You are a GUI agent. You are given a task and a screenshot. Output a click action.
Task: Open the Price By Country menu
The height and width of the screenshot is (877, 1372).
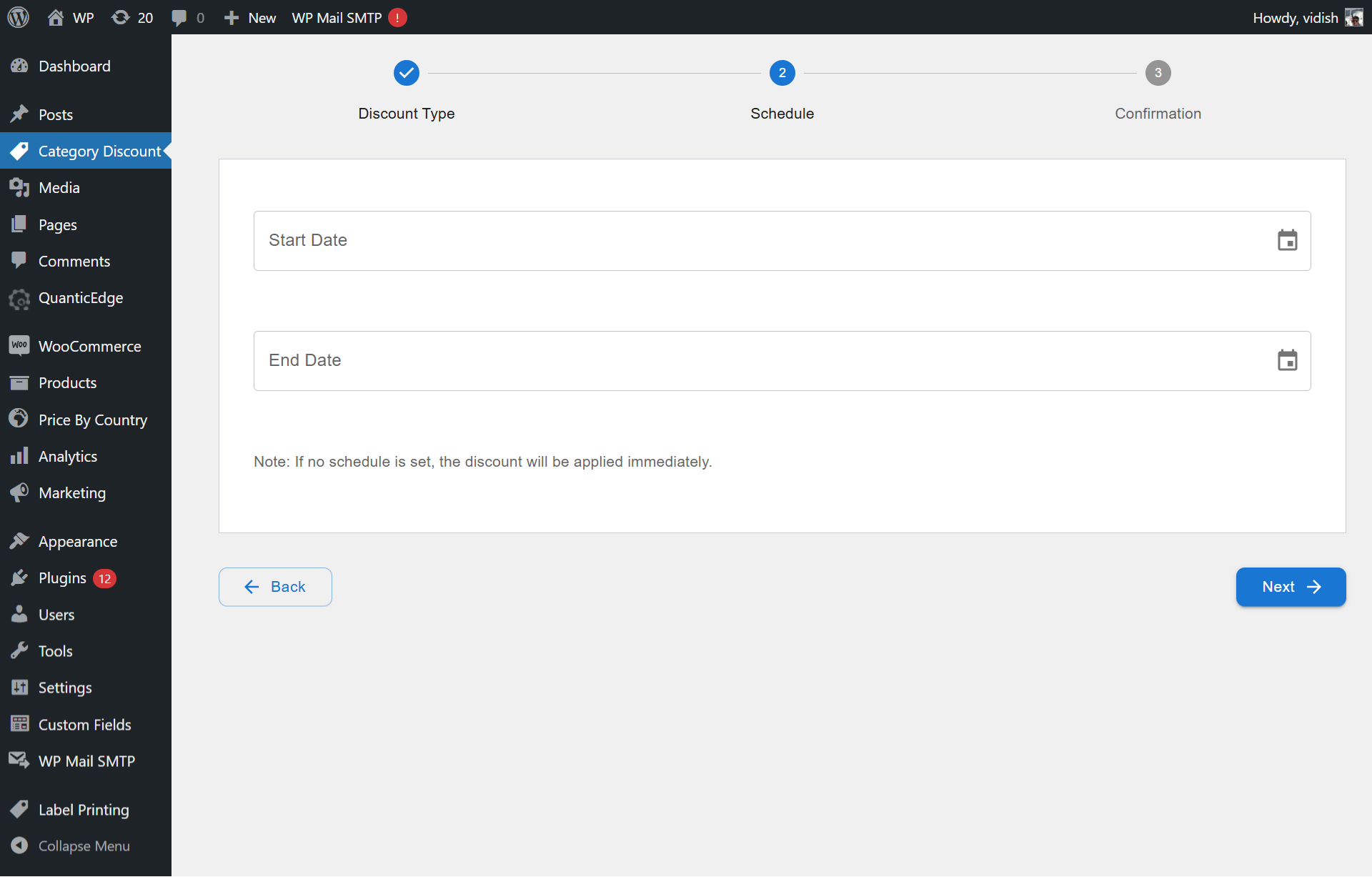92,420
